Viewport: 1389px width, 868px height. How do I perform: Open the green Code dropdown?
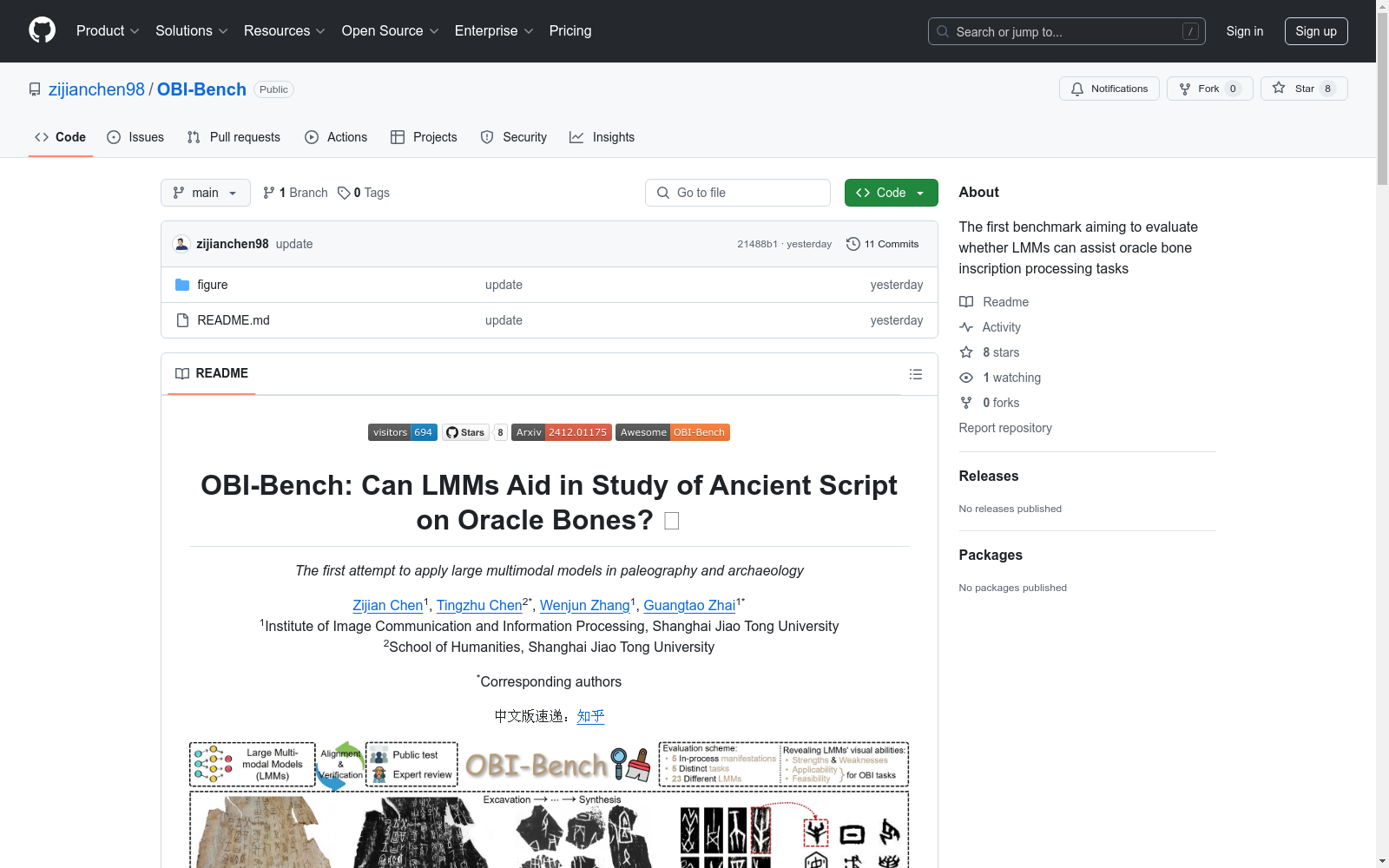point(891,193)
